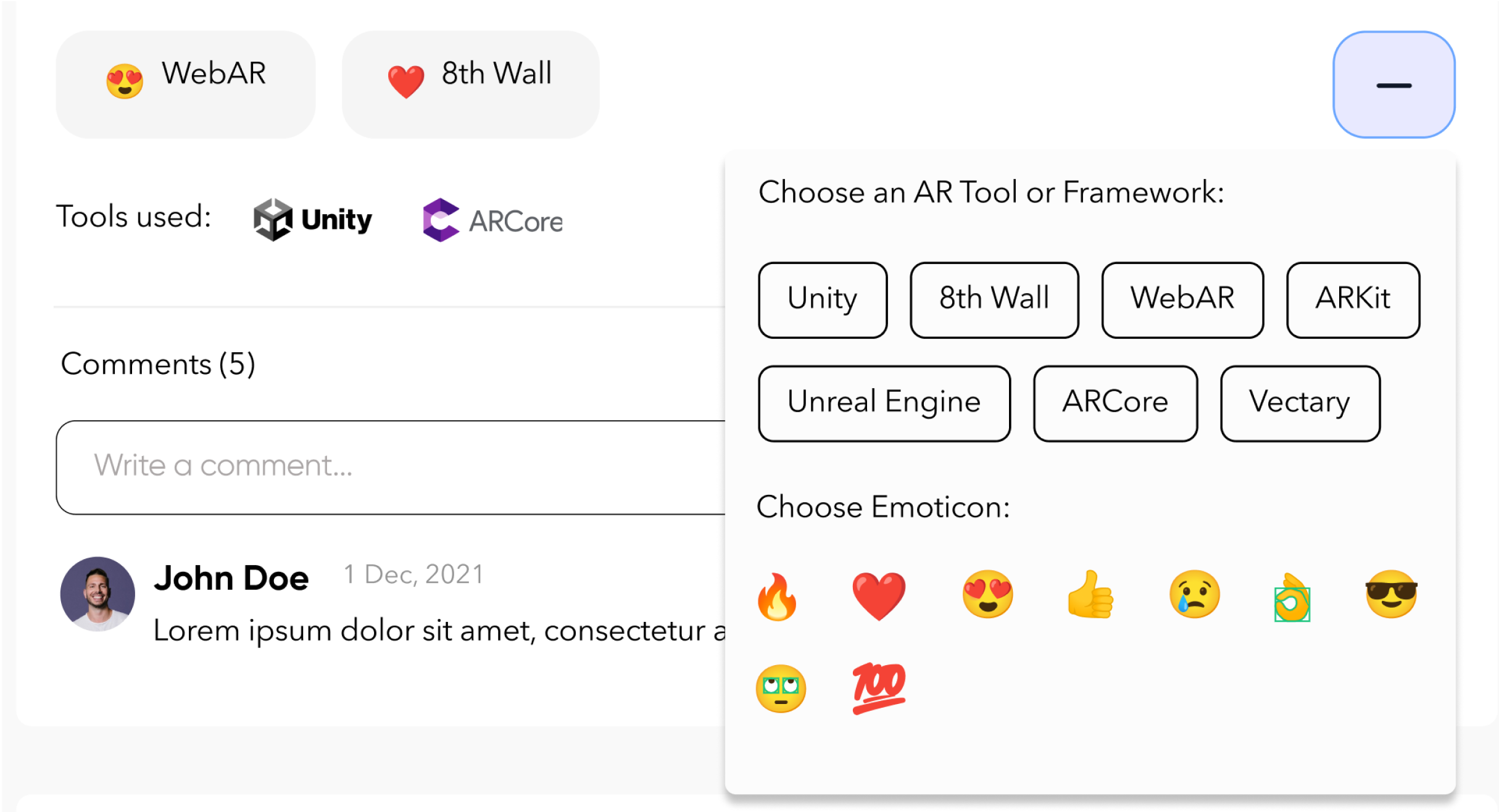Select the 8th Wall AR framework
1499x812 pixels.
coord(993,298)
